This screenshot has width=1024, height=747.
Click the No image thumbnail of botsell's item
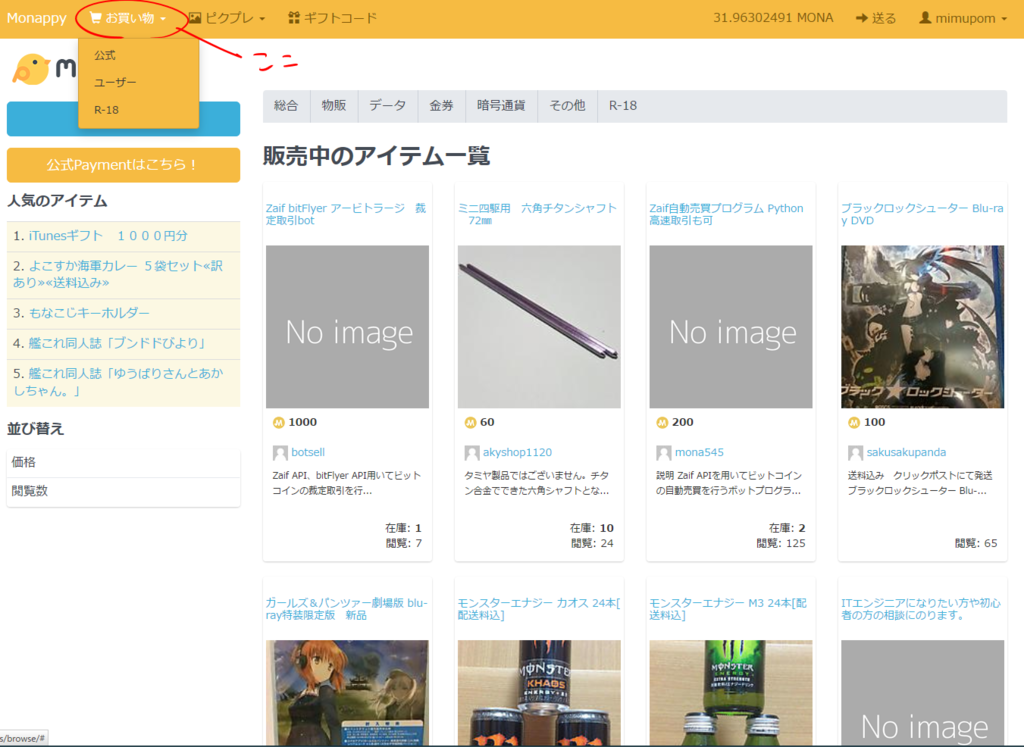(x=347, y=326)
